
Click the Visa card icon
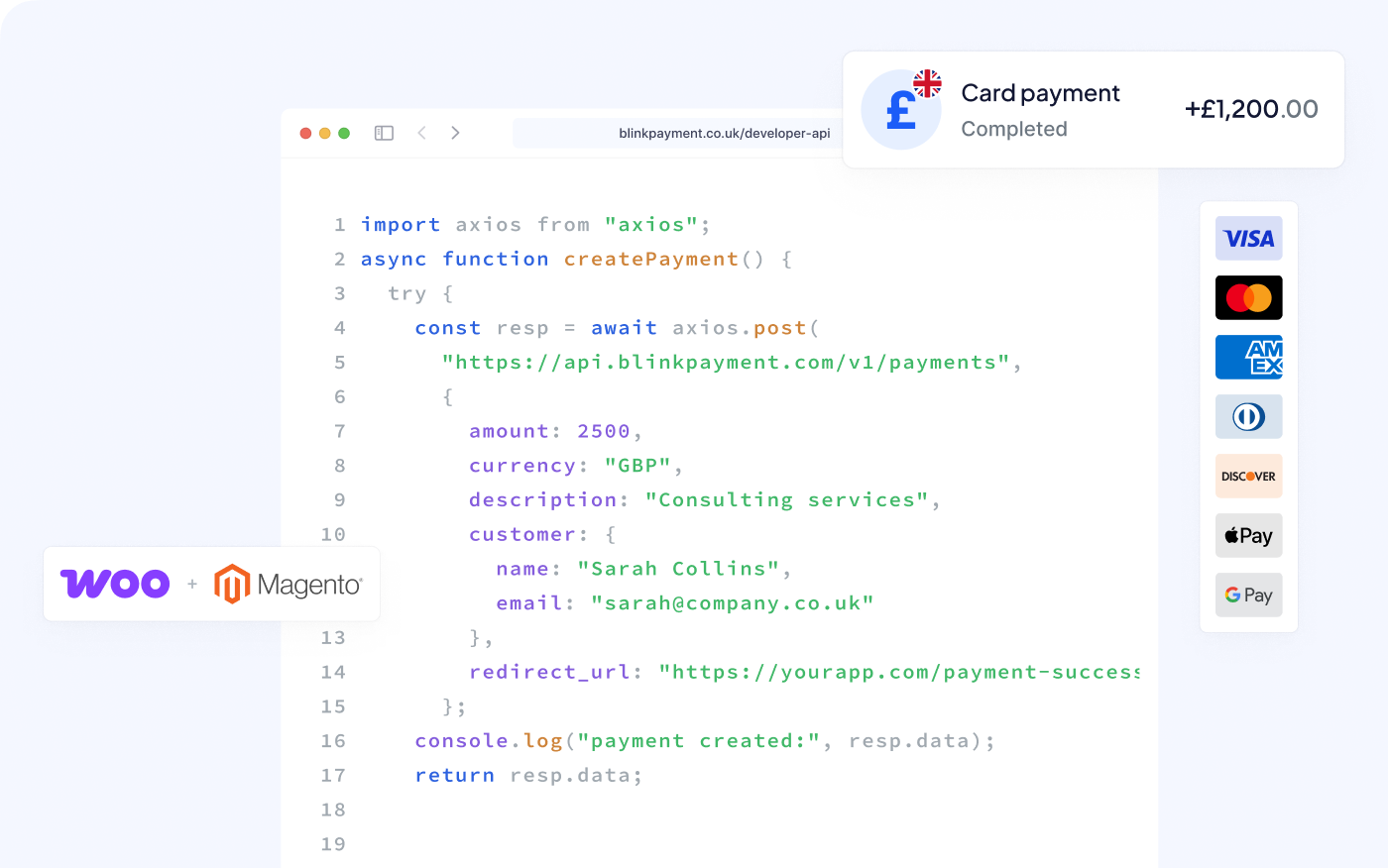click(x=1248, y=239)
